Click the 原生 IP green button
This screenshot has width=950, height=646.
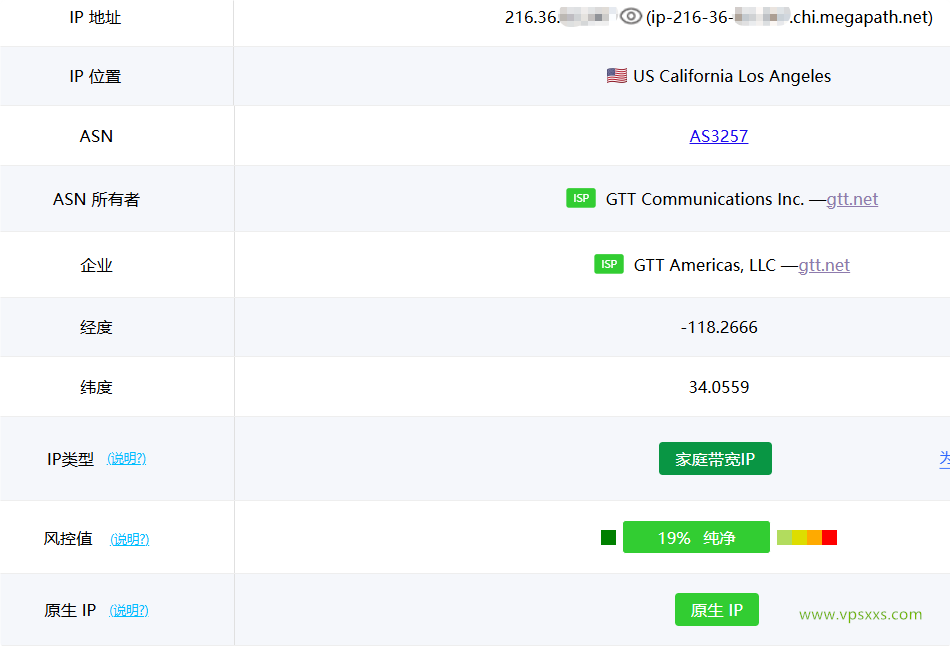click(x=717, y=609)
